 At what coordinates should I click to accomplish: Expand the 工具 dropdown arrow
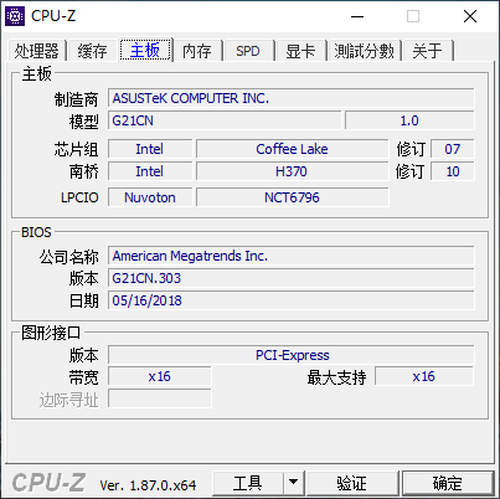click(294, 483)
